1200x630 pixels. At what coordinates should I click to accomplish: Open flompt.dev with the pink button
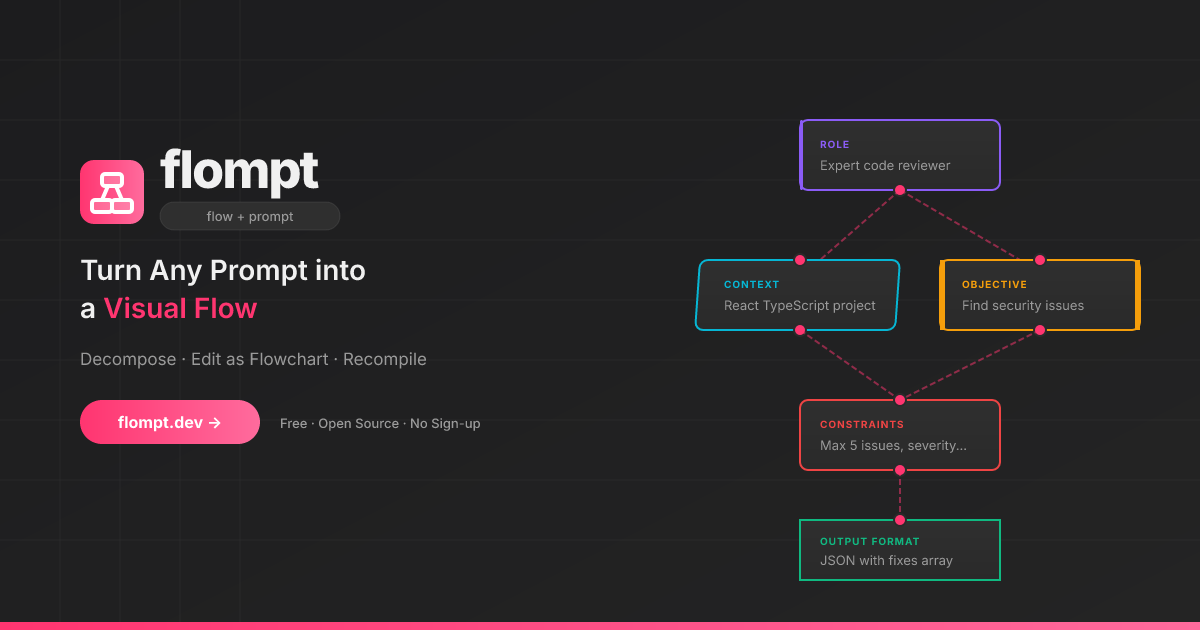pos(170,422)
